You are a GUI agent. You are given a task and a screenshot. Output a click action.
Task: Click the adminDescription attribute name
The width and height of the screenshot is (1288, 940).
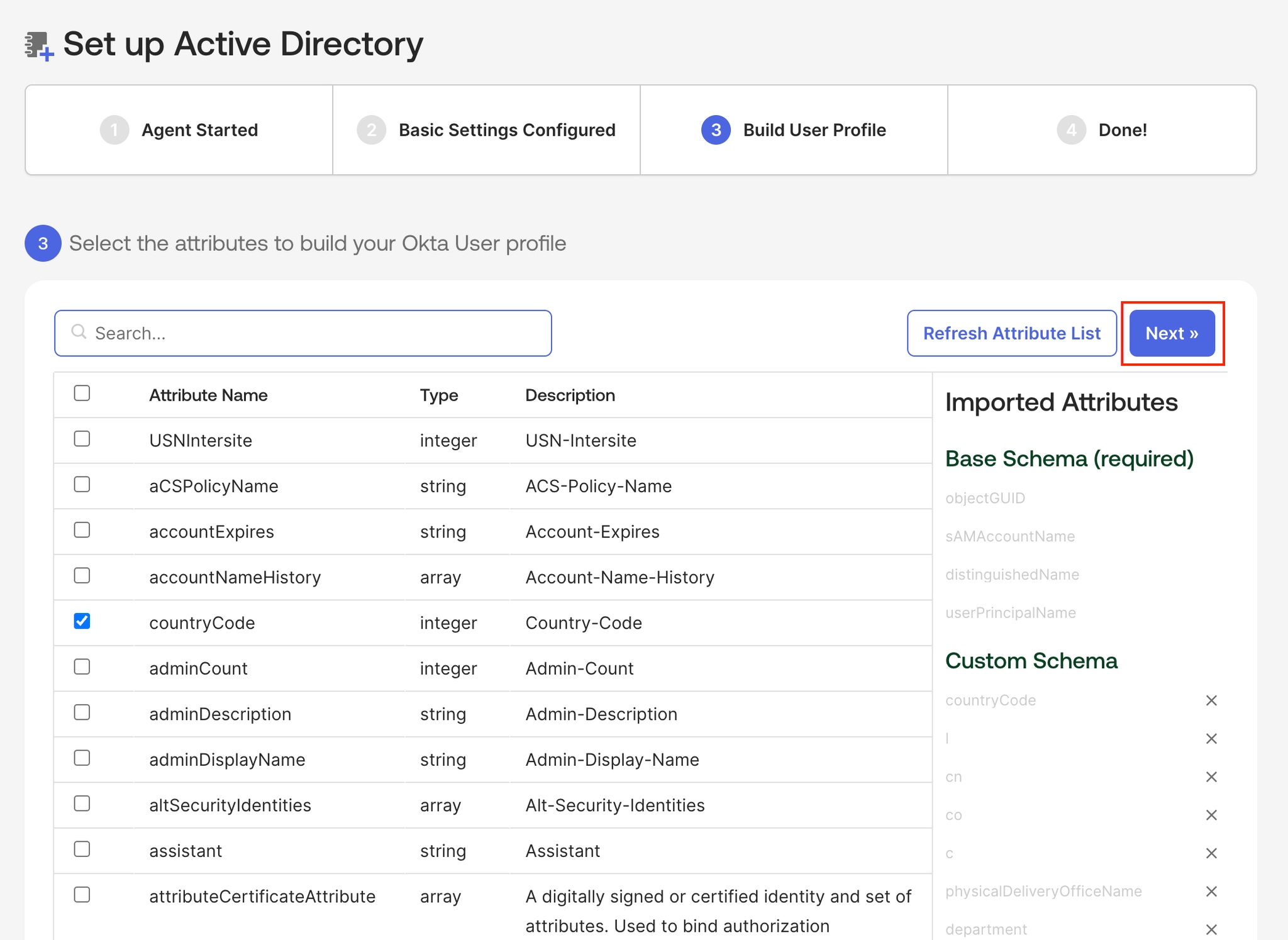(220, 714)
